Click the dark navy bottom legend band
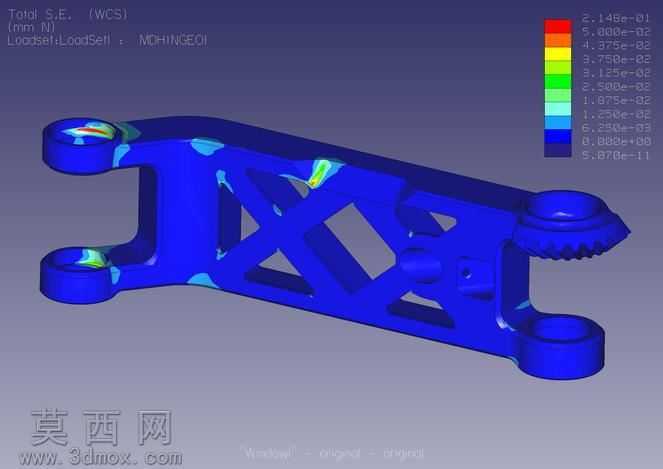The height and width of the screenshot is (469, 663). pos(557,150)
